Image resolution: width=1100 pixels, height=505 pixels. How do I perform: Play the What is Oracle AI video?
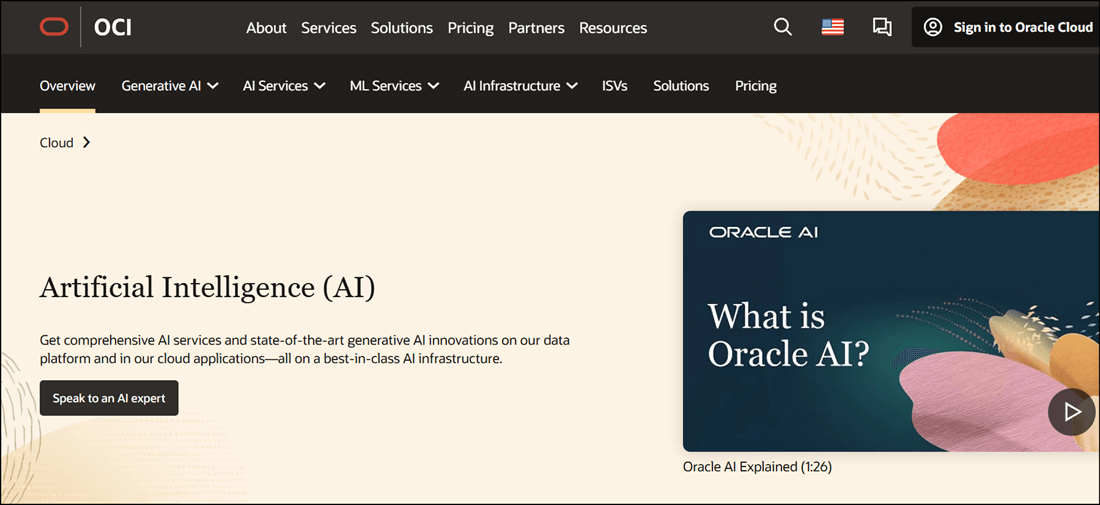coord(1071,412)
